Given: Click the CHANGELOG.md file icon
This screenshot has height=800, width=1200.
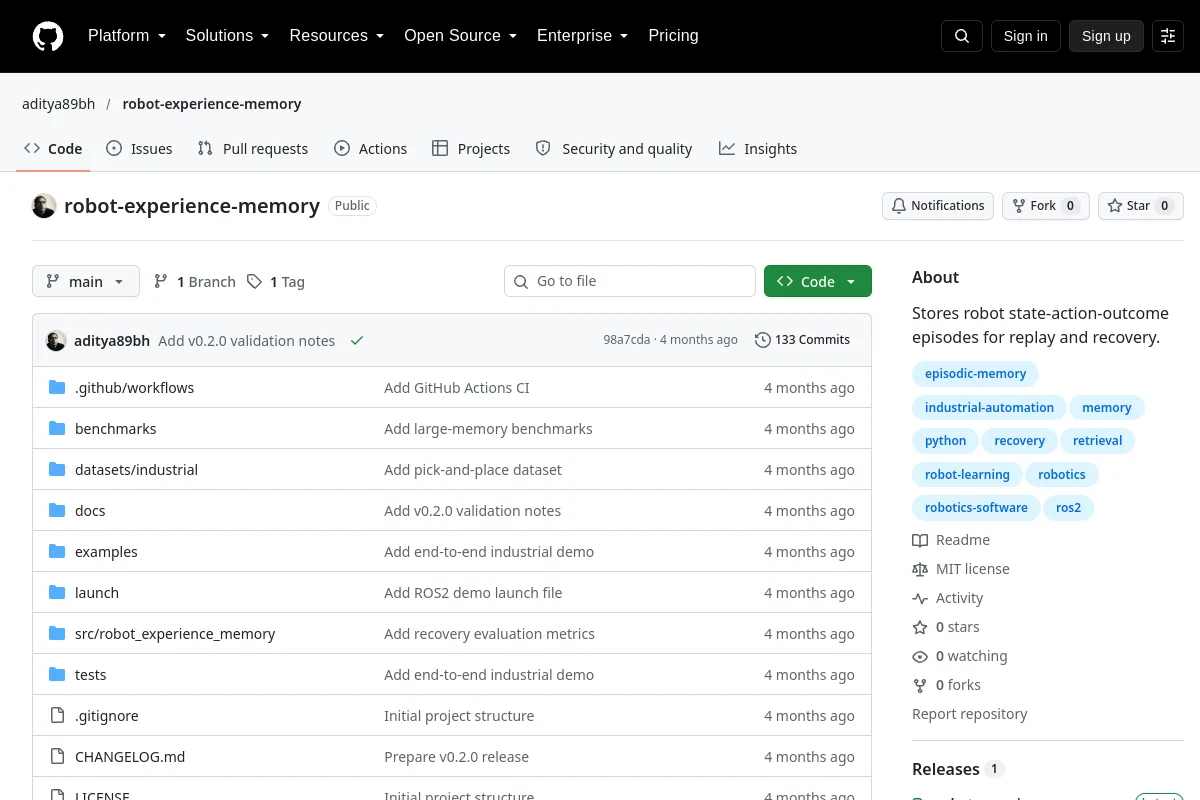Looking at the screenshot, I should click(x=57, y=757).
